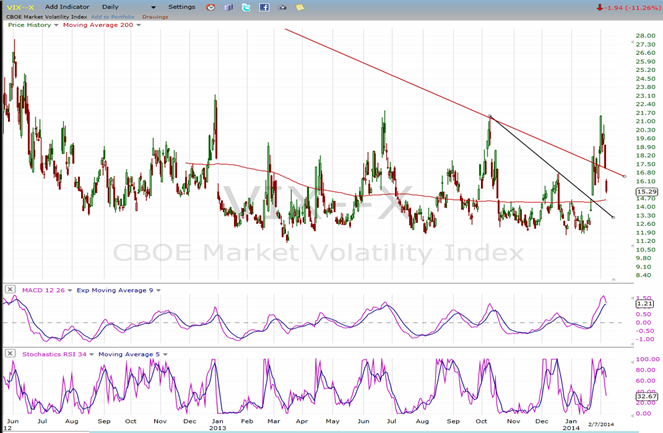Share the chart on Facebook
Viewport: 663px width, 433px height.
(264, 7)
